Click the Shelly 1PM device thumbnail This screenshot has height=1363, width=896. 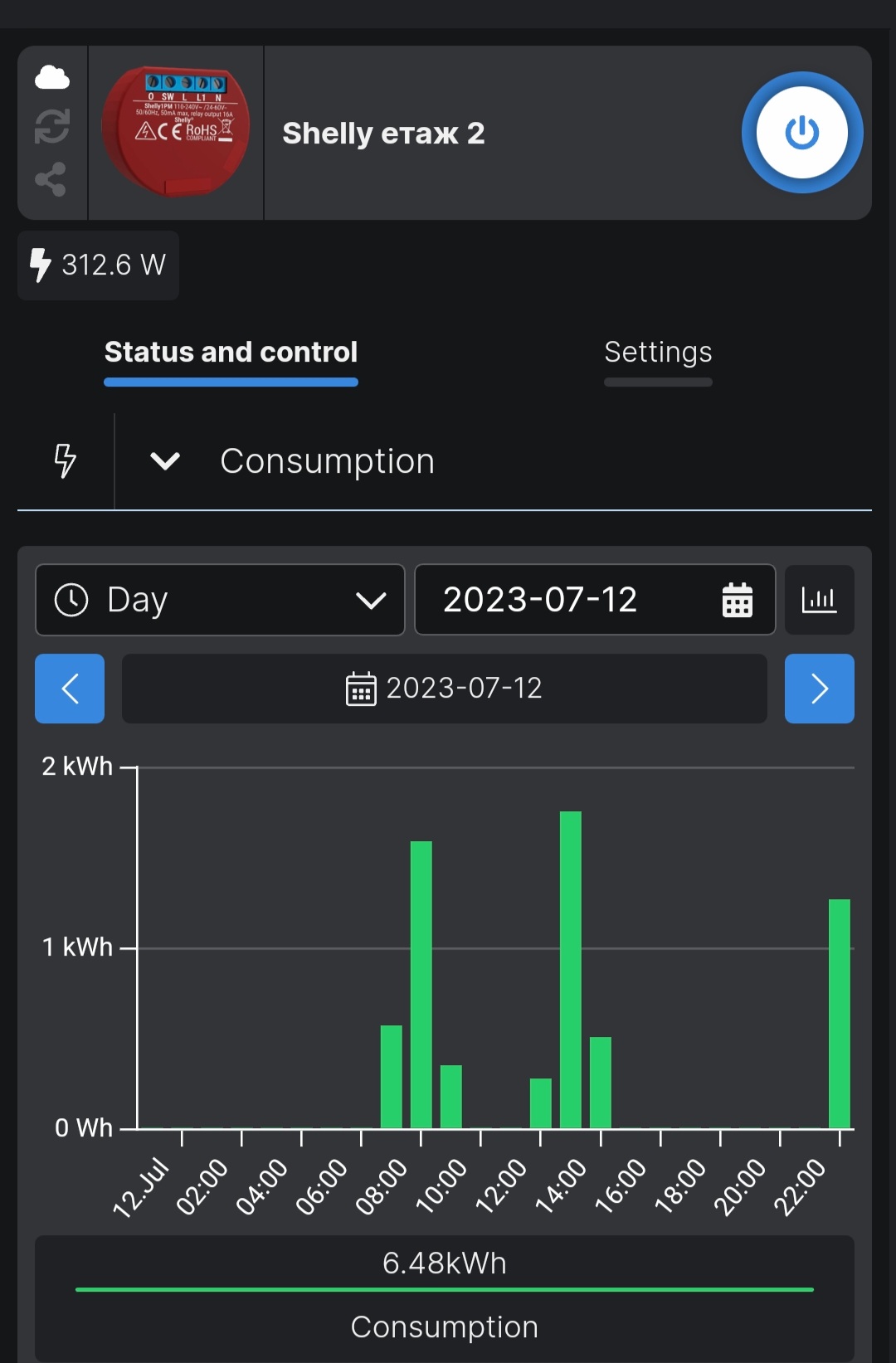click(x=176, y=132)
